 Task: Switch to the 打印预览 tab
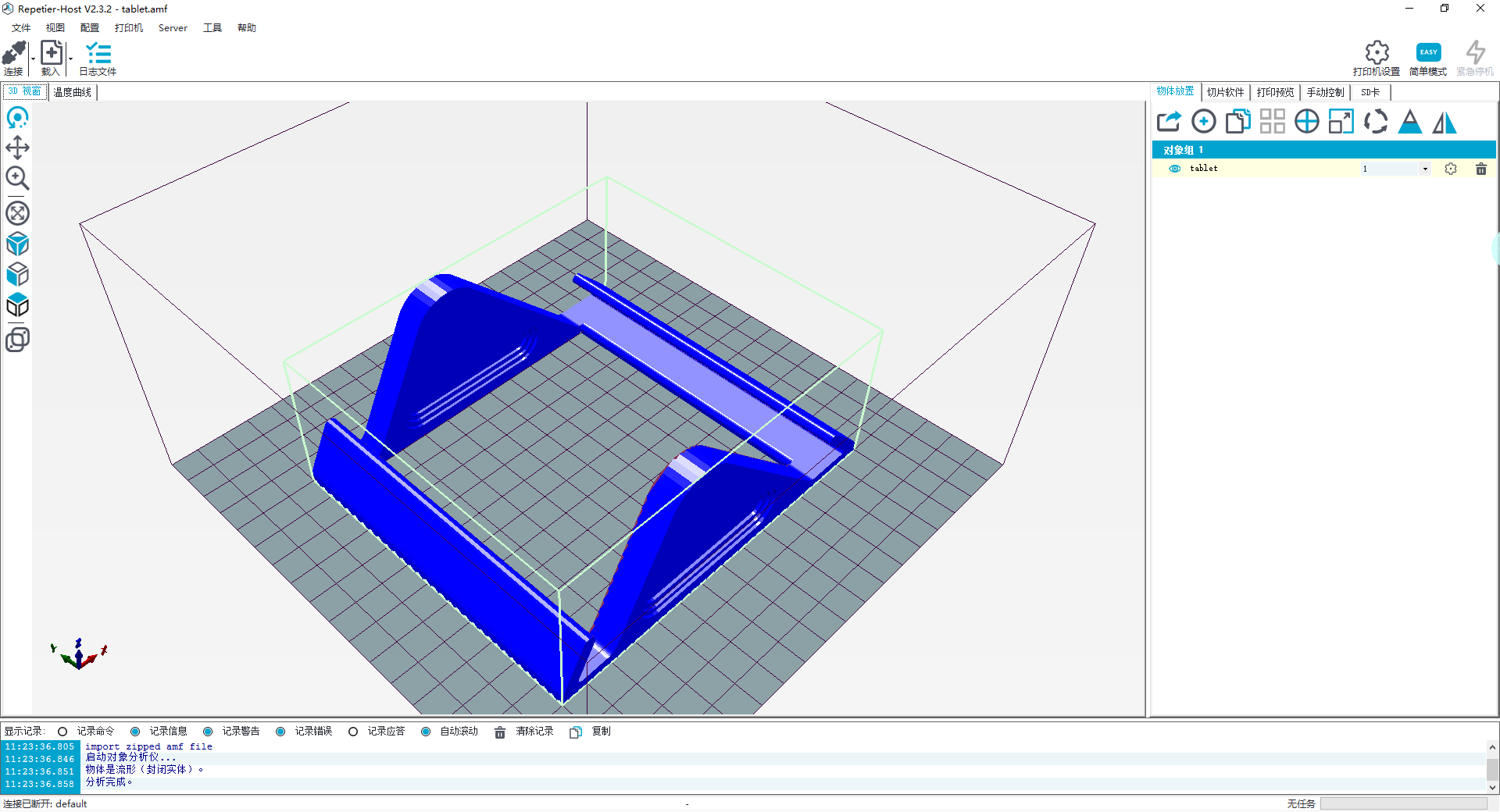pyautogui.click(x=1275, y=92)
